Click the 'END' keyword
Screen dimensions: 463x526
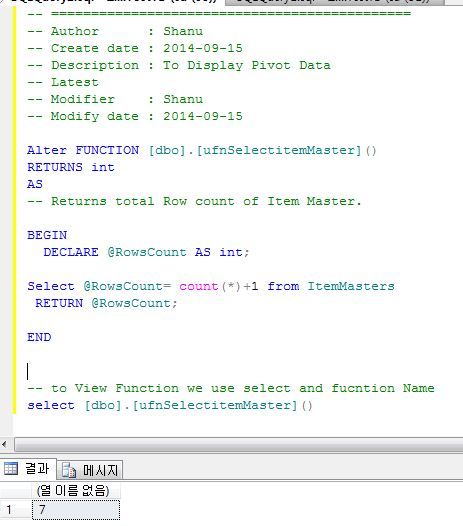click(x=39, y=337)
